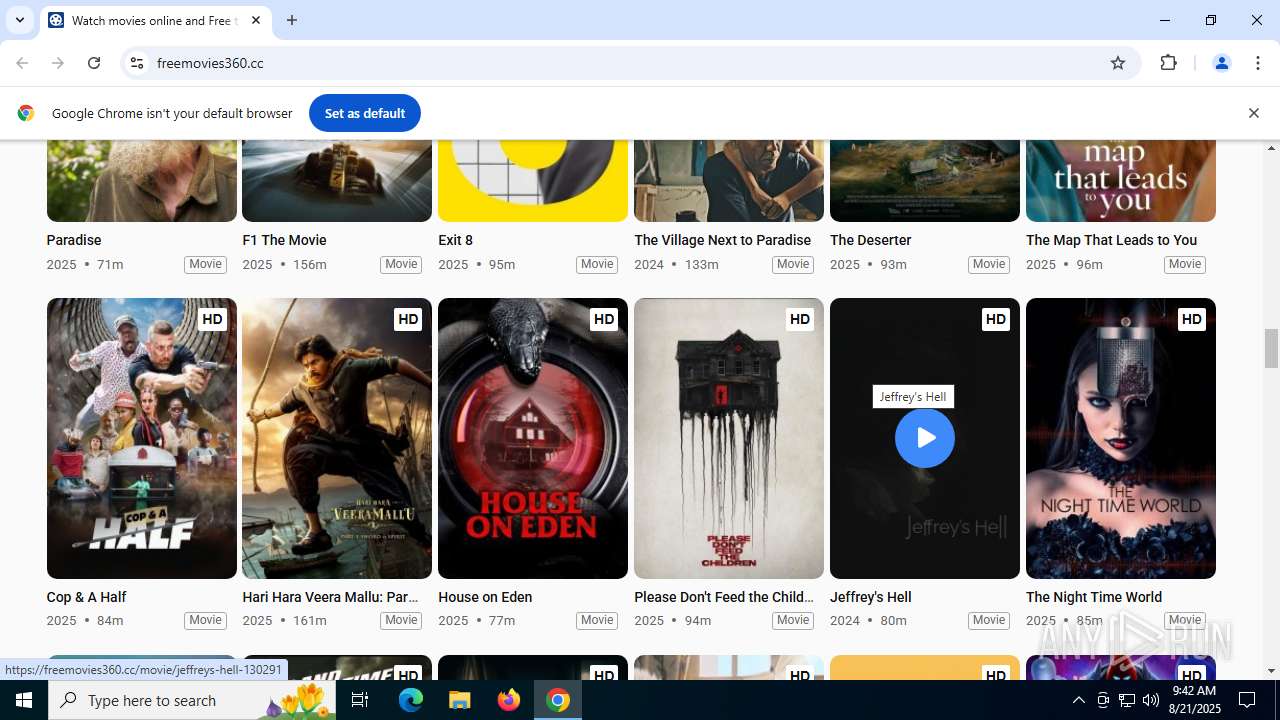Click the HD badge on House on Eden
Image resolution: width=1280 pixels, height=720 pixels.
pos(604,319)
